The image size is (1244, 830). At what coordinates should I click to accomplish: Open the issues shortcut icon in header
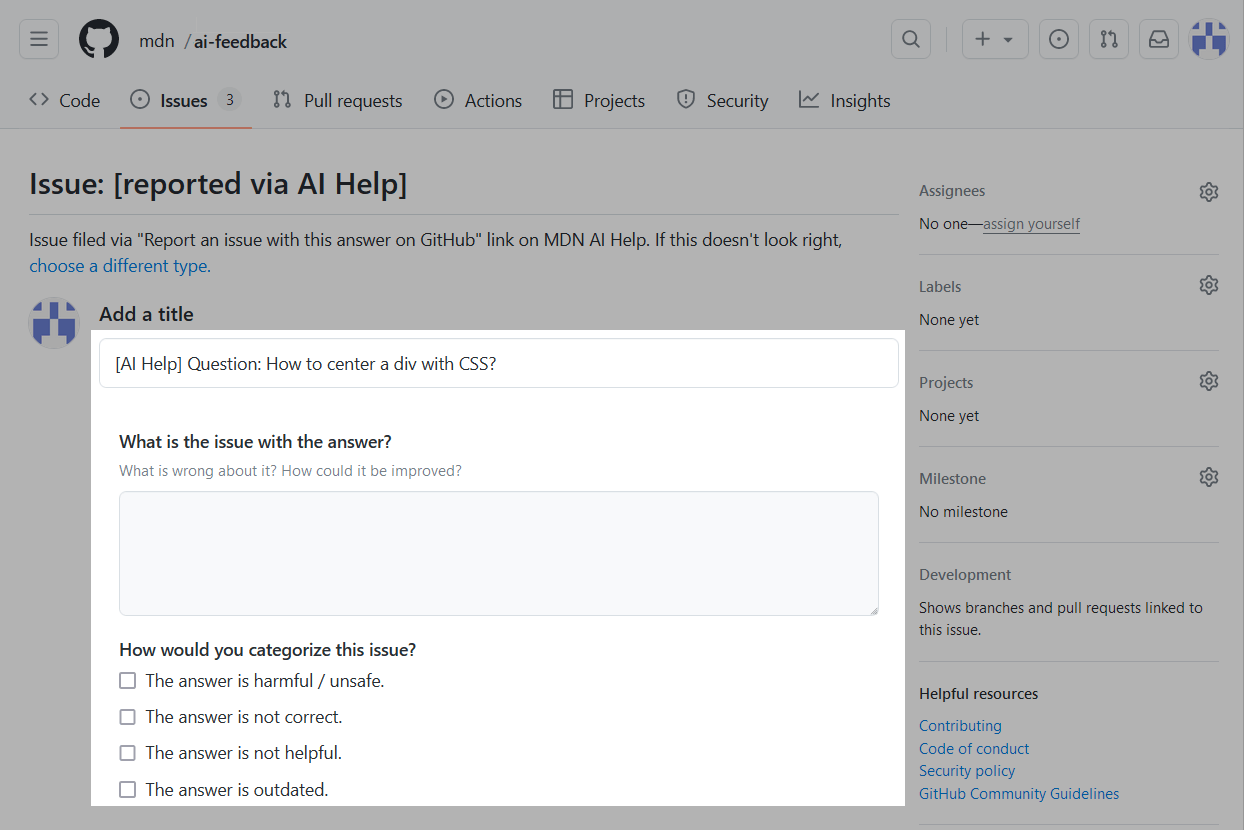(1058, 39)
